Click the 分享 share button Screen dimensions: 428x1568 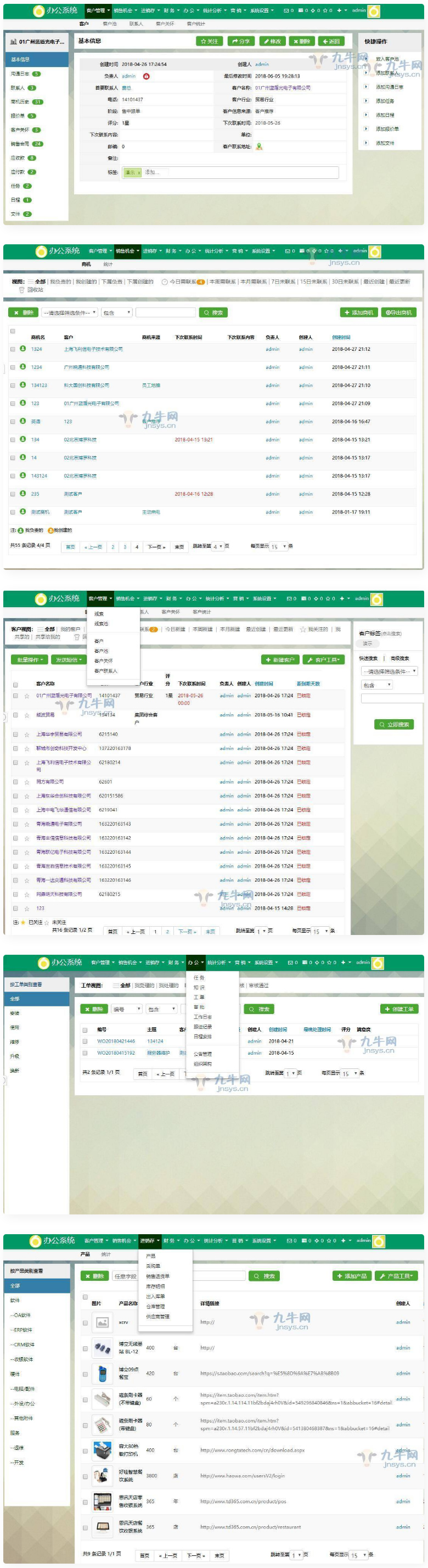click(x=241, y=41)
